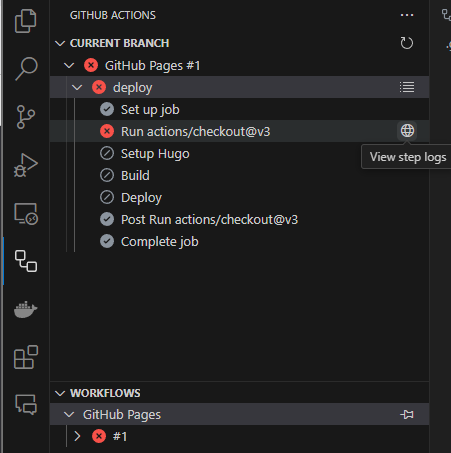Click the success checkmark of Set up job
The width and height of the screenshot is (451, 453).
(107, 109)
